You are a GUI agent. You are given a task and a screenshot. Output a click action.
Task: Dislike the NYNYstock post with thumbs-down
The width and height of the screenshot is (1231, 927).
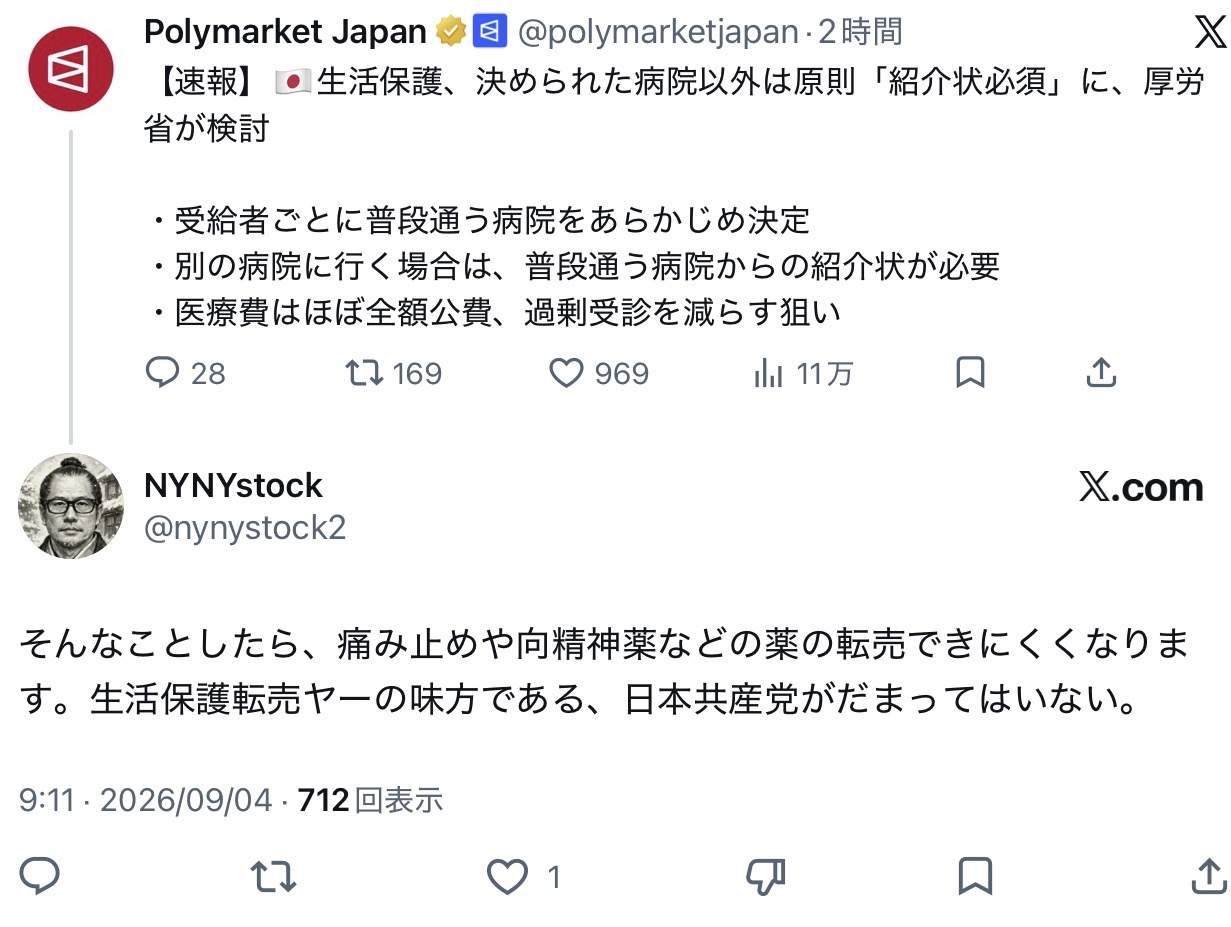point(766,877)
